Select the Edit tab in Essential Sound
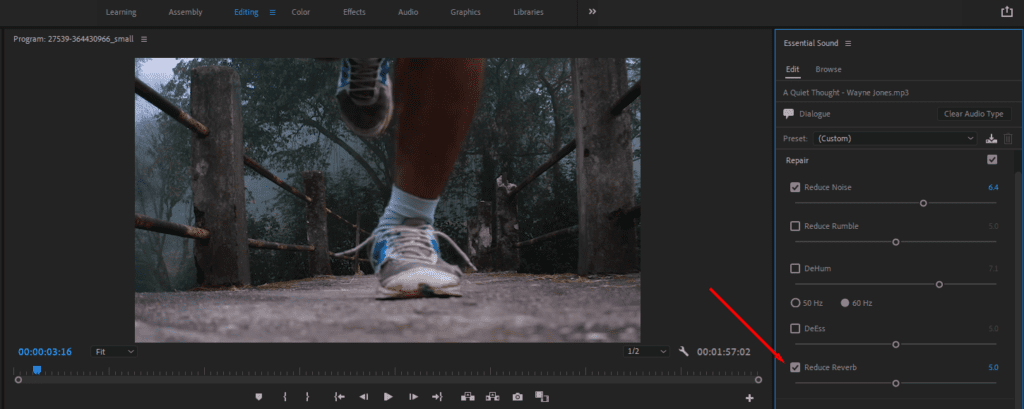The width and height of the screenshot is (1024, 409). (x=792, y=69)
